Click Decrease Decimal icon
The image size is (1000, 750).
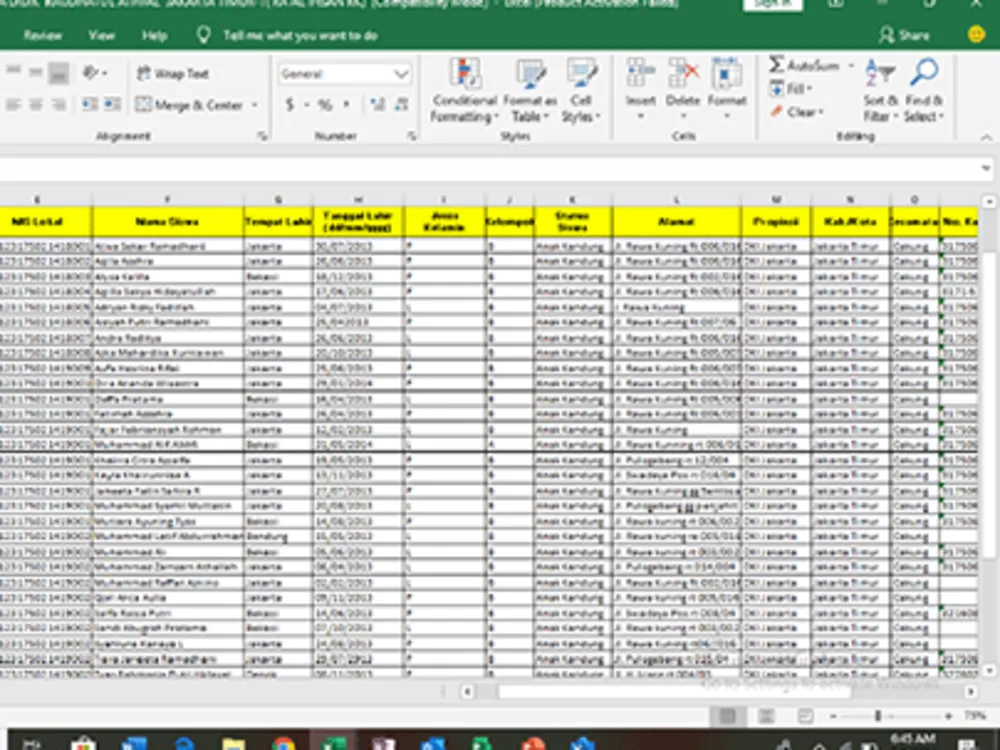[x=401, y=105]
